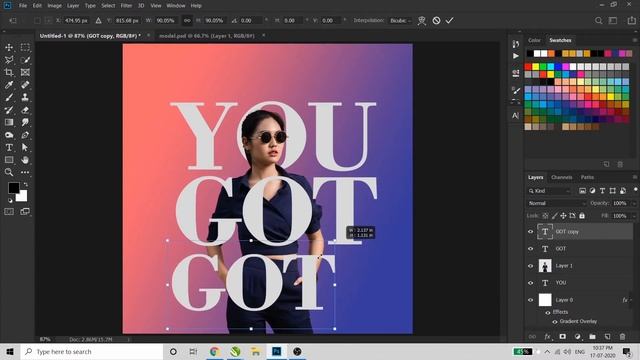Open the Image menu

point(54,6)
